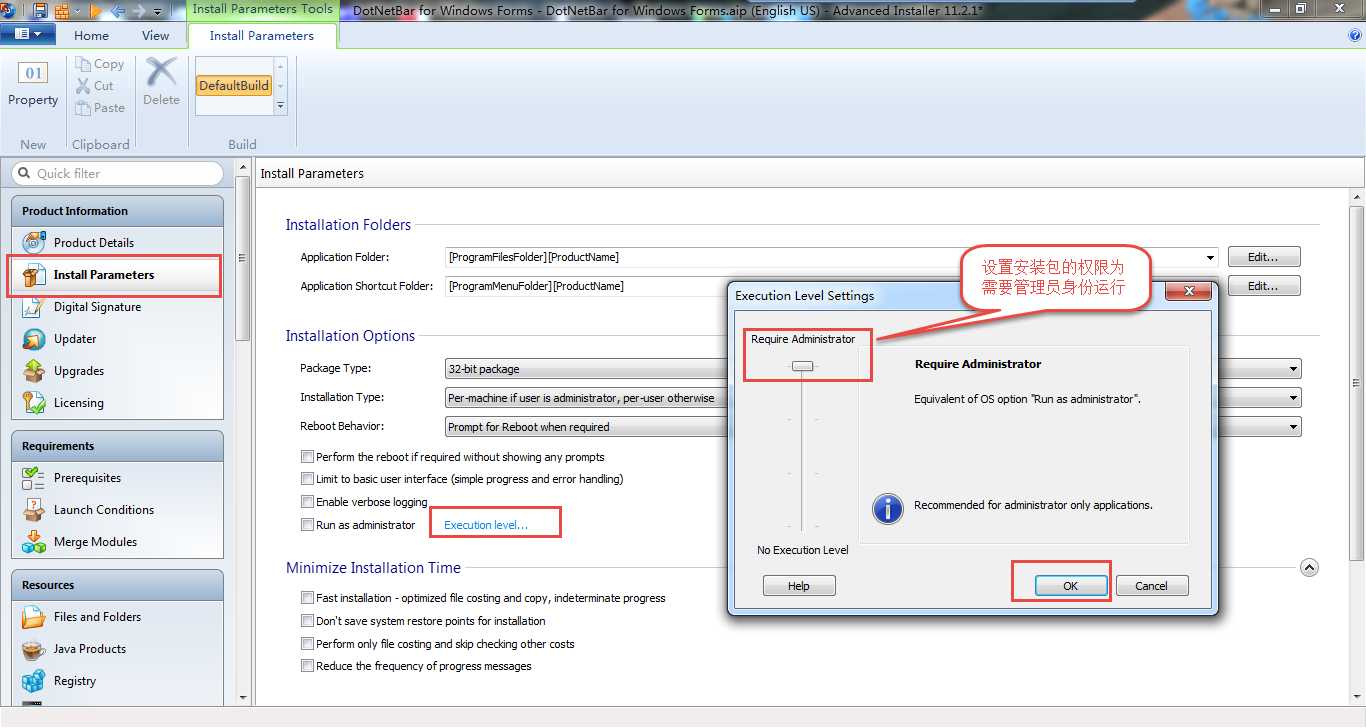Viewport: 1366px width, 728px height.
Task: Click OK in Execution Level Settings
Action: point(1070,586)
